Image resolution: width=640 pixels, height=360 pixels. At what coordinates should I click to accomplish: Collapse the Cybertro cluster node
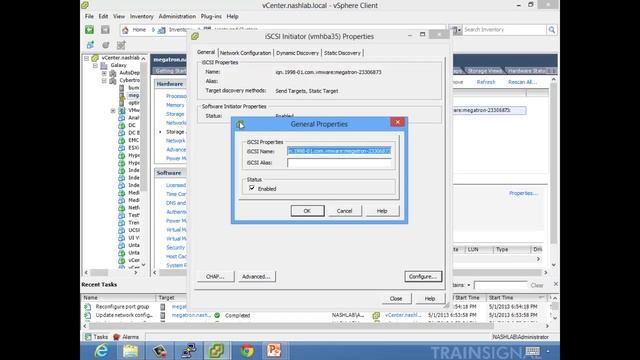click(104, 80)
